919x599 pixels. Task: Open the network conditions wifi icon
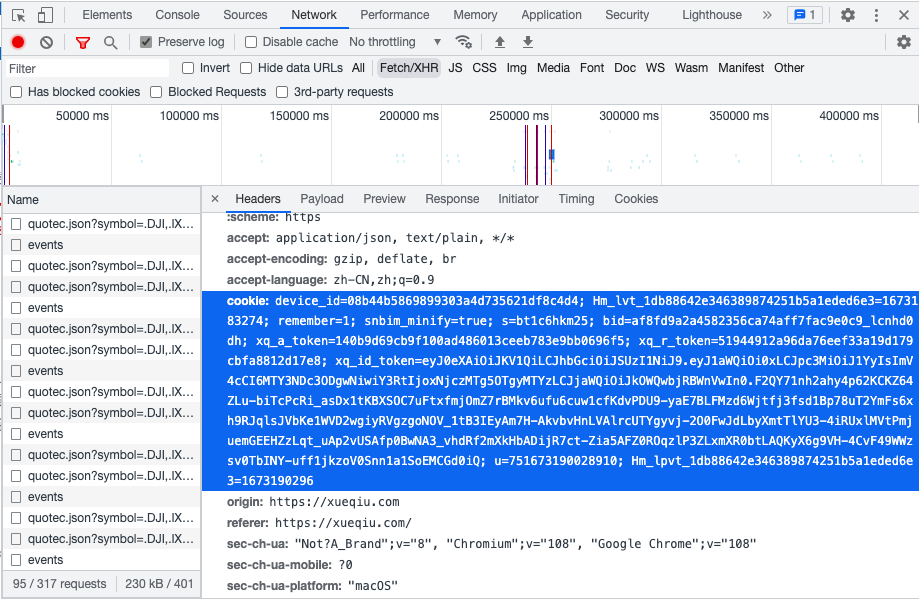tap(464, 42)
